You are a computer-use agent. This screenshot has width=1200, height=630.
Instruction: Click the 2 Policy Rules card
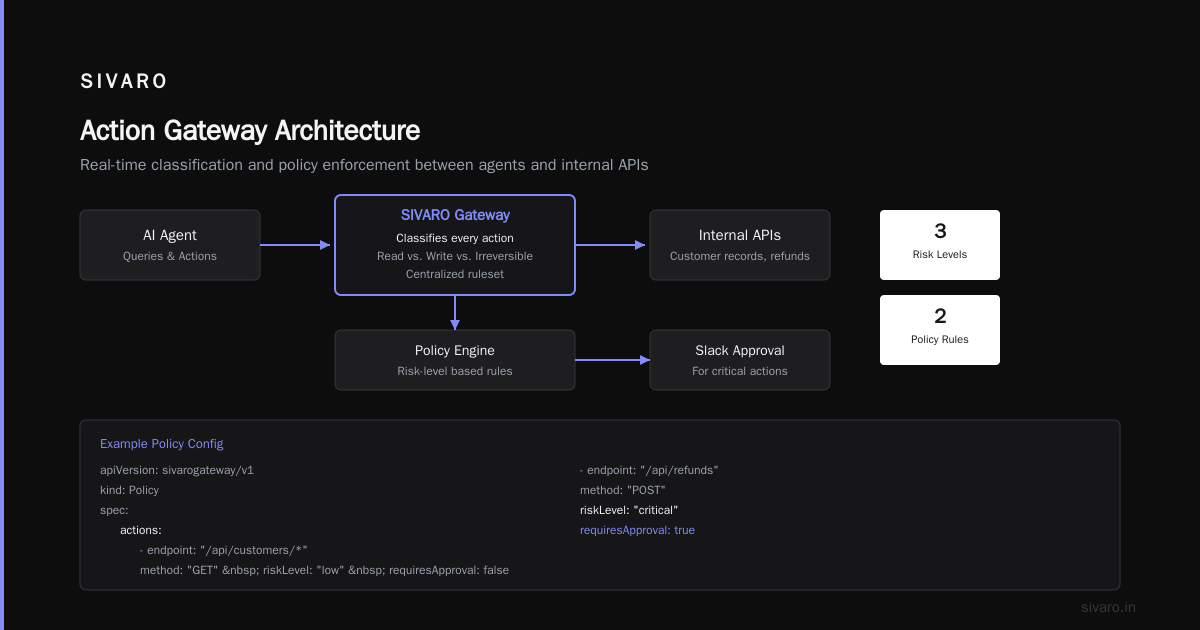pos(940,330)
